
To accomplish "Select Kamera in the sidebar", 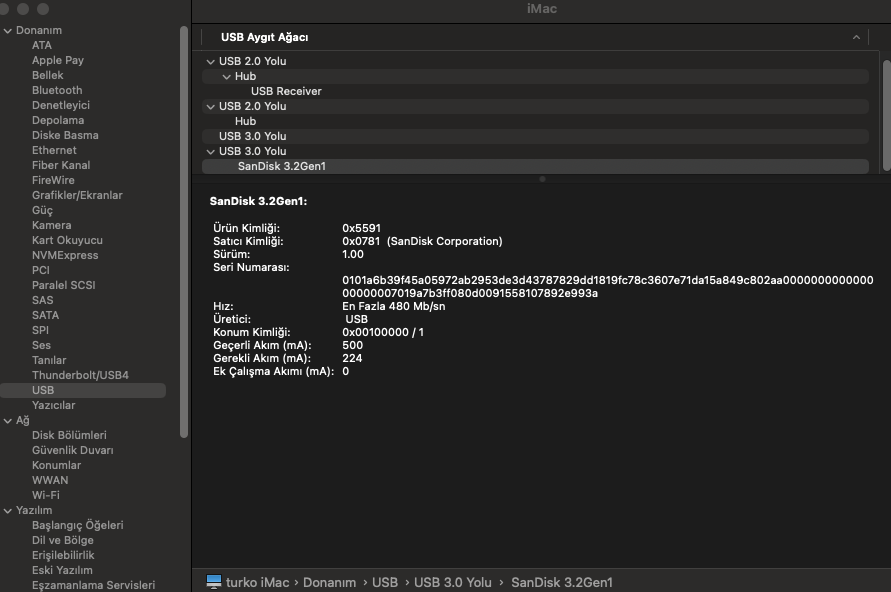I will [51, 225].
